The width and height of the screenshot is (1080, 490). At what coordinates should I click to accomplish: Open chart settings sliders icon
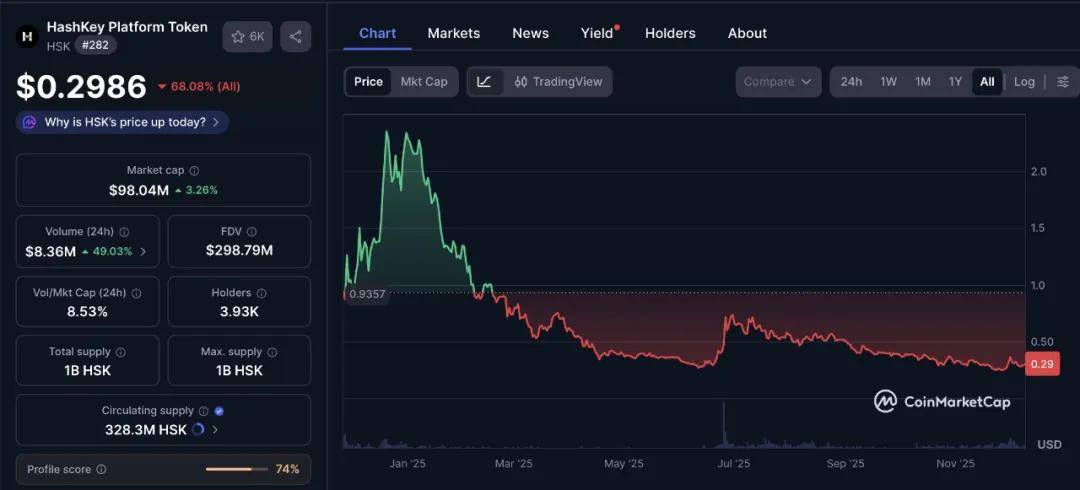point(1062,82)
